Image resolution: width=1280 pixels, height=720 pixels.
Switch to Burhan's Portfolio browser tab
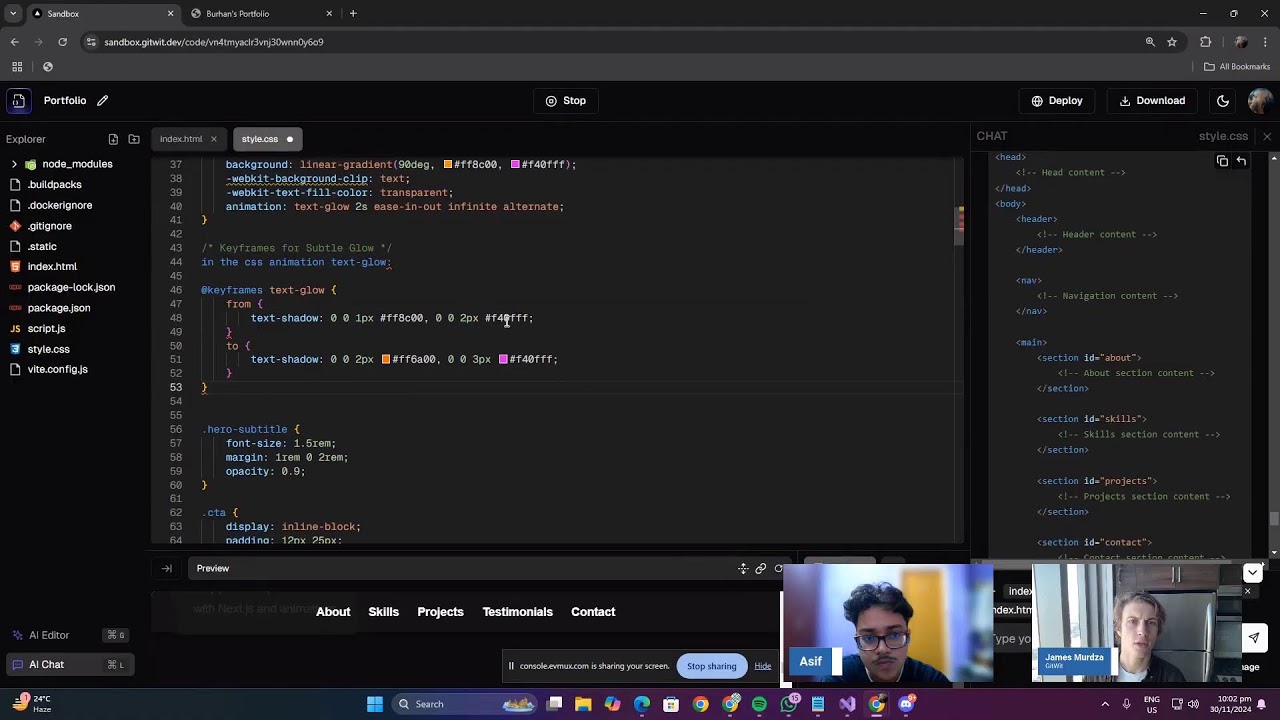coord(262,14)
